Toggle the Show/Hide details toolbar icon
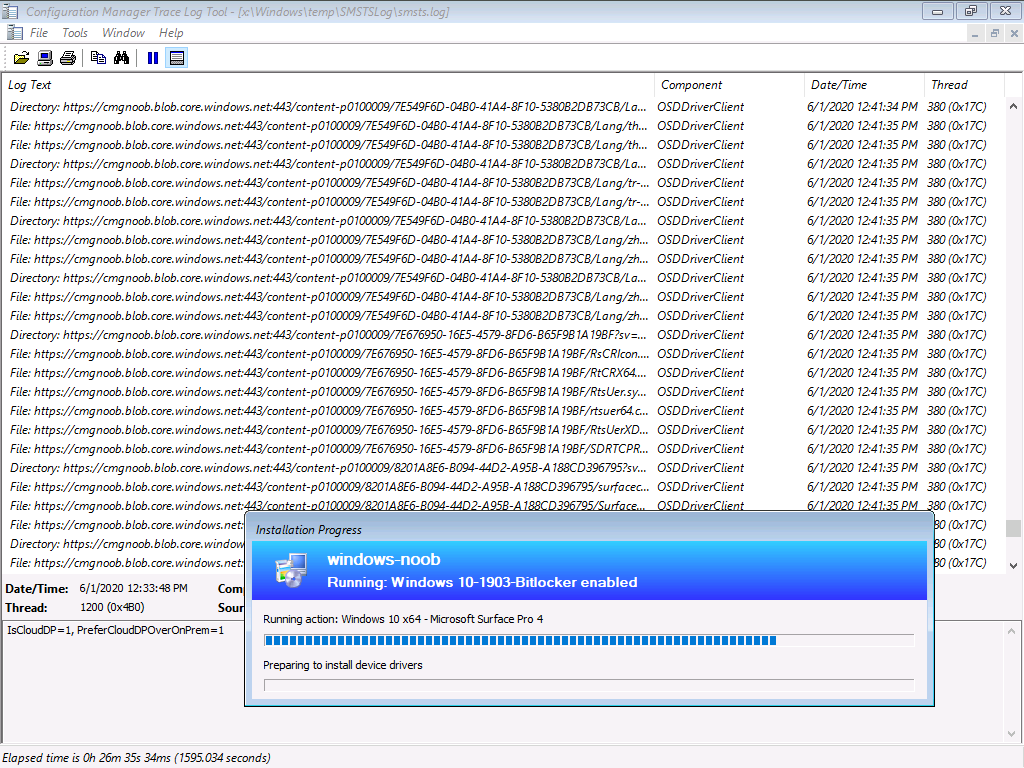1024x768 pixels. pos(176,58)
